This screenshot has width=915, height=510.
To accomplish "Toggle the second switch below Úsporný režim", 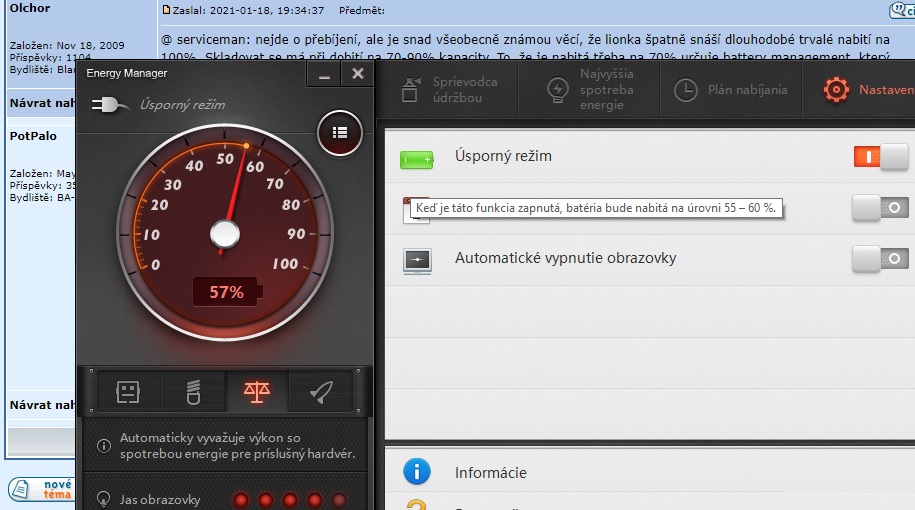I will click(x=880, y=208).
